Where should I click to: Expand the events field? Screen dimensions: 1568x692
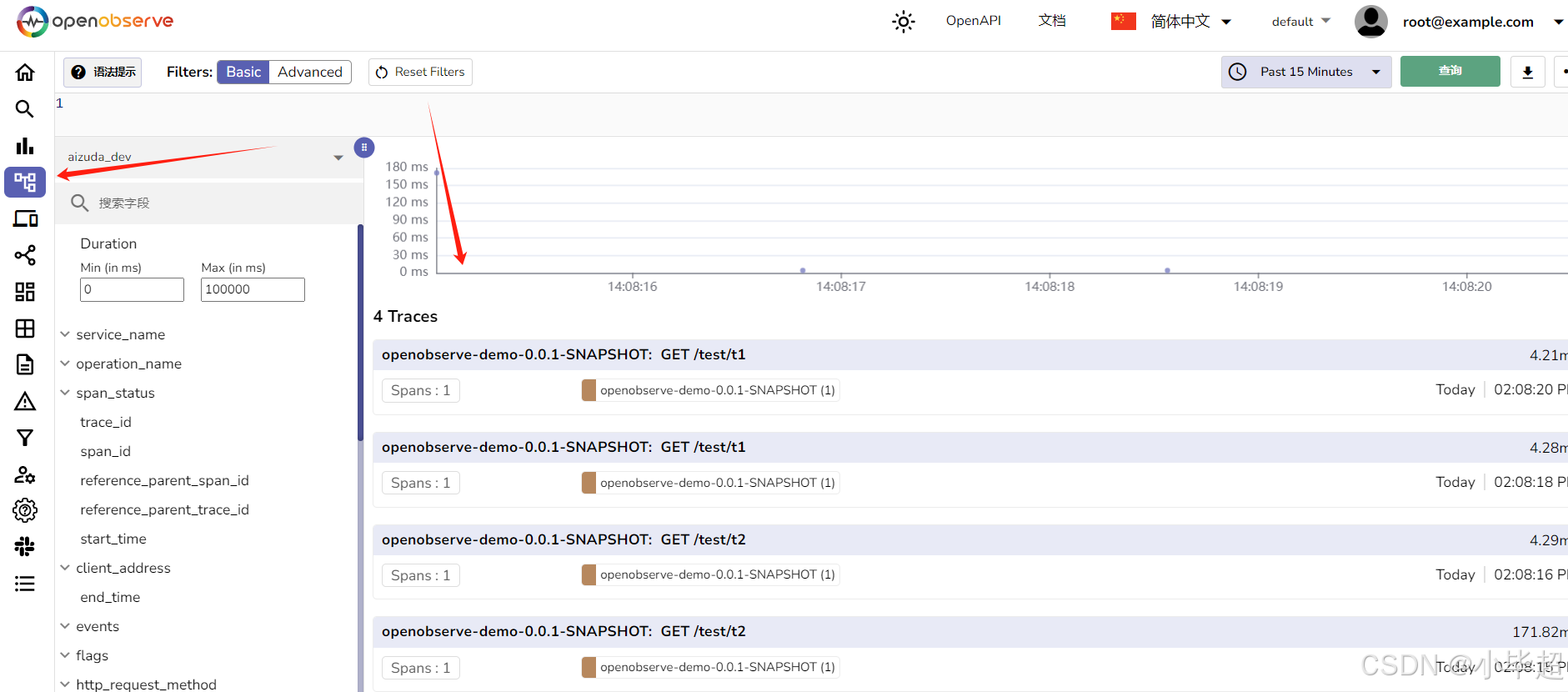pos(98,626)
